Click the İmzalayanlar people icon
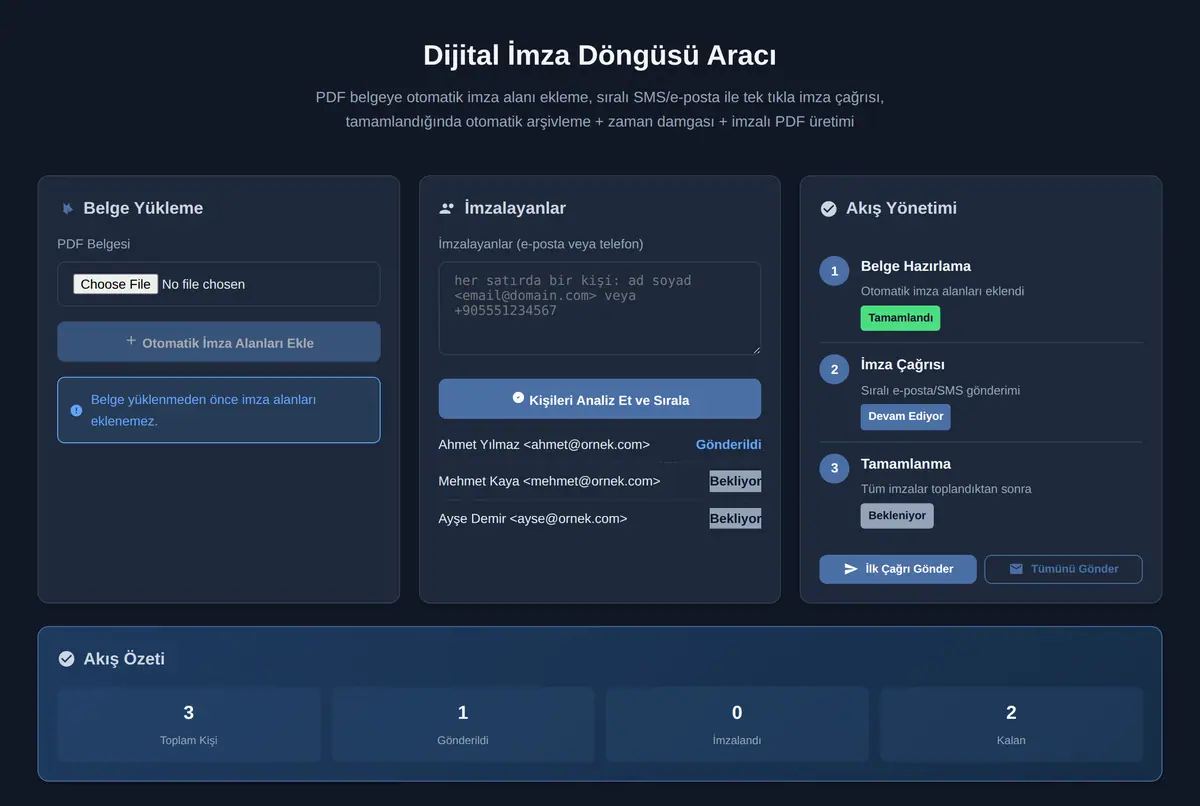 [447, 208]
